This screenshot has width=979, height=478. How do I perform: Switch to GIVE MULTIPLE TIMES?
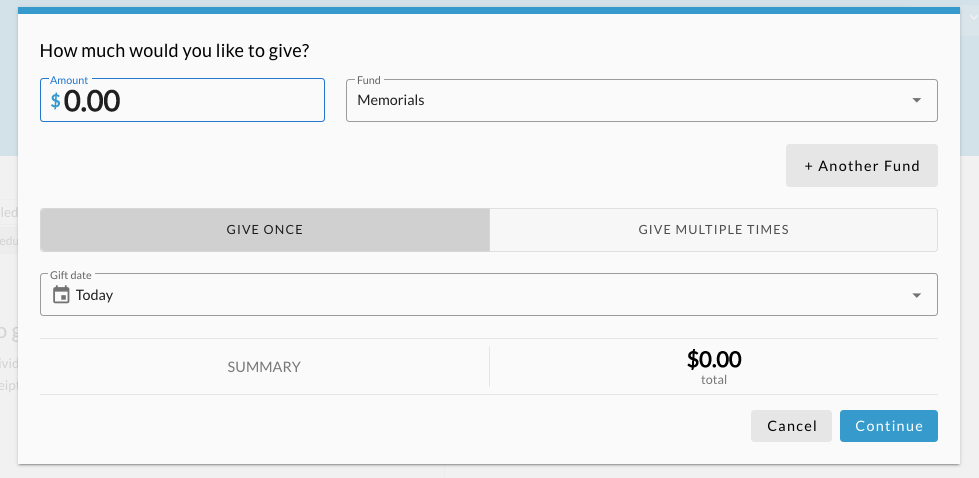tap(714, 230)
